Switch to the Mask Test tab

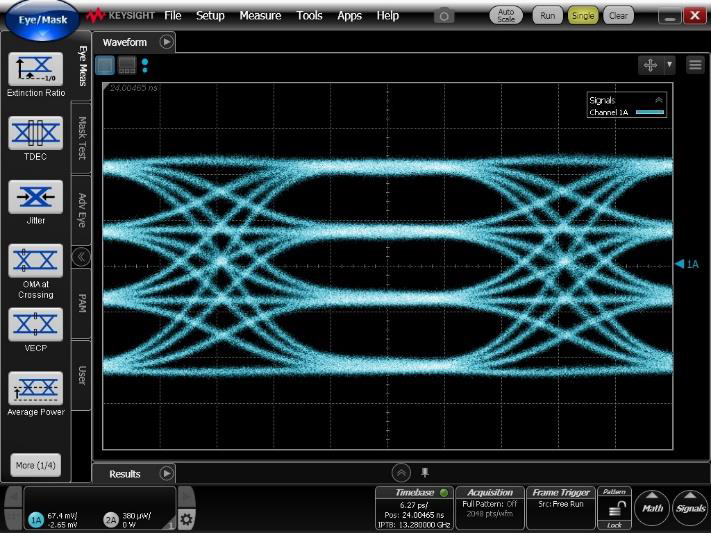(82, 139)
